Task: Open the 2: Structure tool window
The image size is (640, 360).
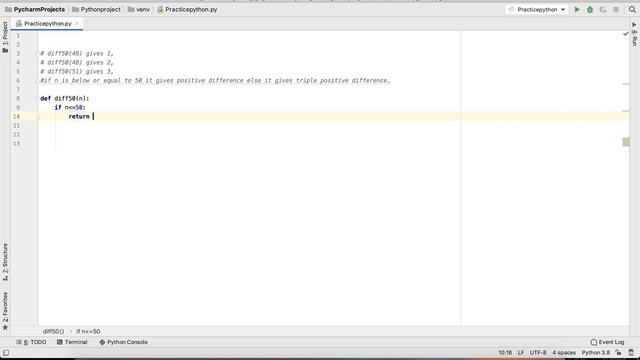Action: (5, 262)
